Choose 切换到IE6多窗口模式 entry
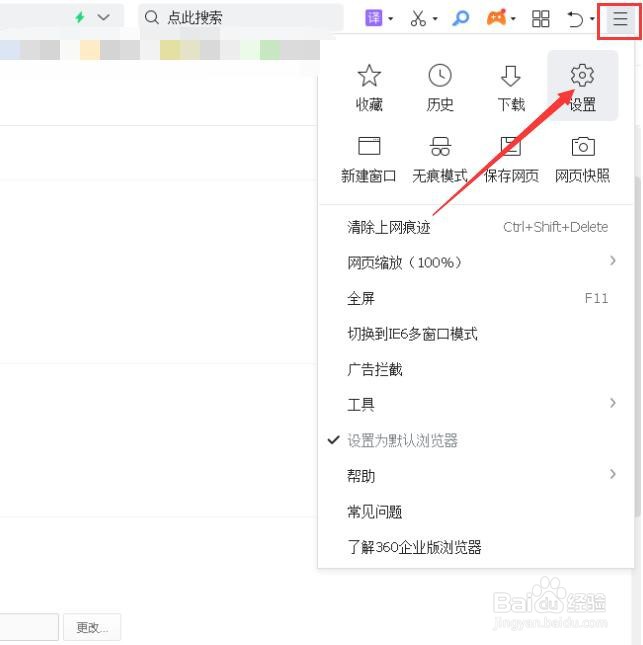643x645 pixels. coord(476,334)
